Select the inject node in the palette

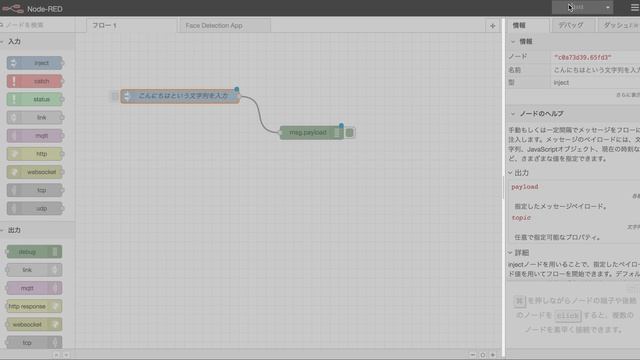coord(35,63)
